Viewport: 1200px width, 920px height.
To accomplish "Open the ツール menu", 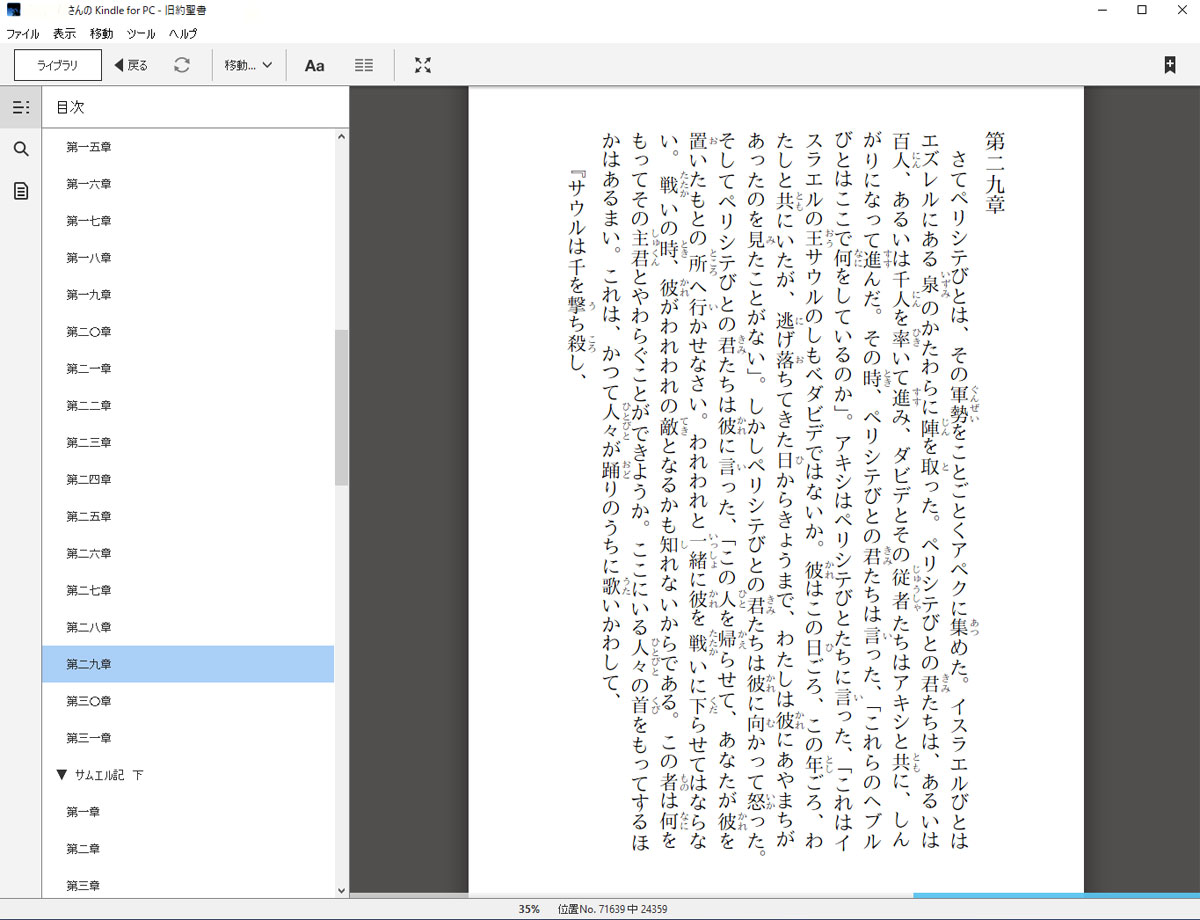I will tap(140, 33).
